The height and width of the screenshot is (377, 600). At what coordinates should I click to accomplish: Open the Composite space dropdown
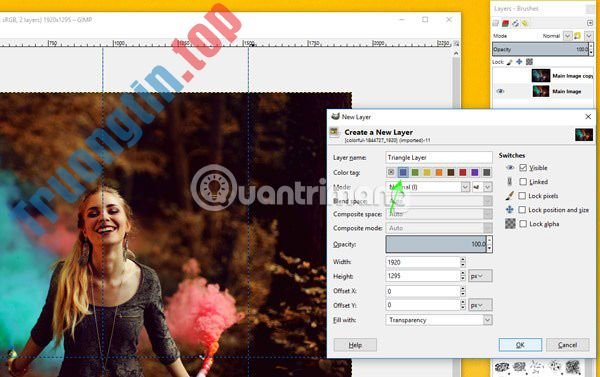pyautogui.click(x=439, y=214)
